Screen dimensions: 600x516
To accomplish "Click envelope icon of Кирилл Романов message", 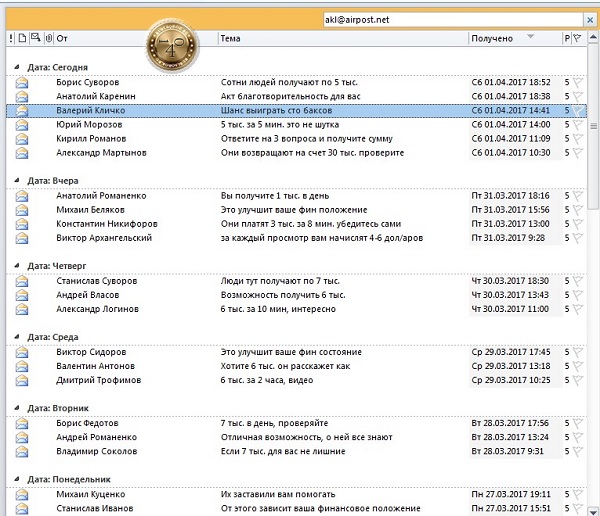I will pos(22,139).
